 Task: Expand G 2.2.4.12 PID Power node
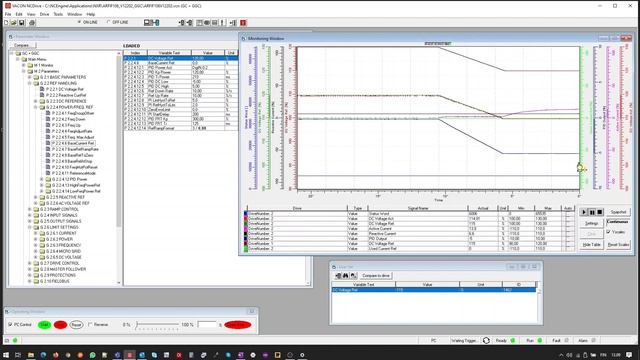click(42, 179)
